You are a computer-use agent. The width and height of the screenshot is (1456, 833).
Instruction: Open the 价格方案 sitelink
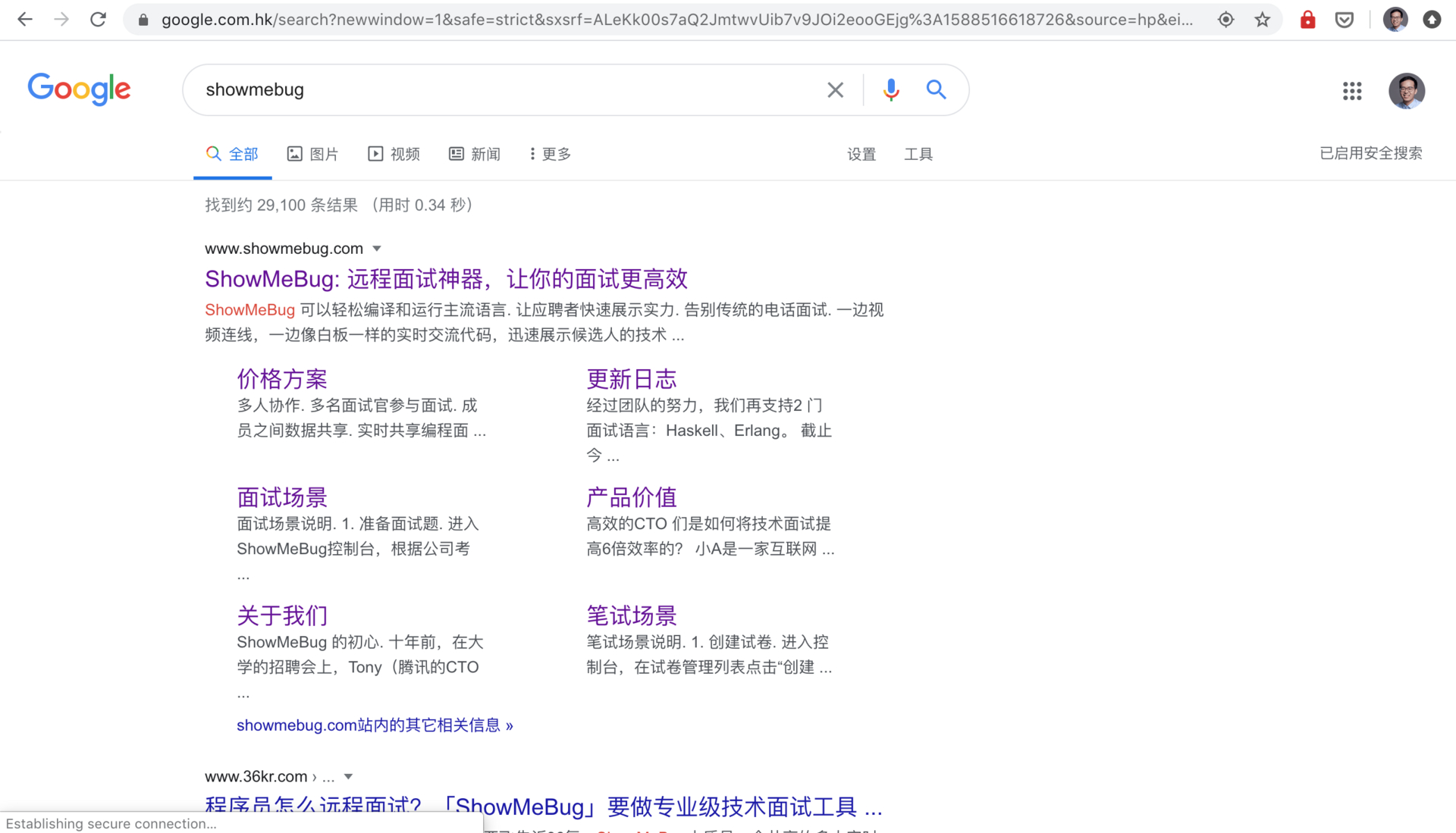(x=282, y=379)
